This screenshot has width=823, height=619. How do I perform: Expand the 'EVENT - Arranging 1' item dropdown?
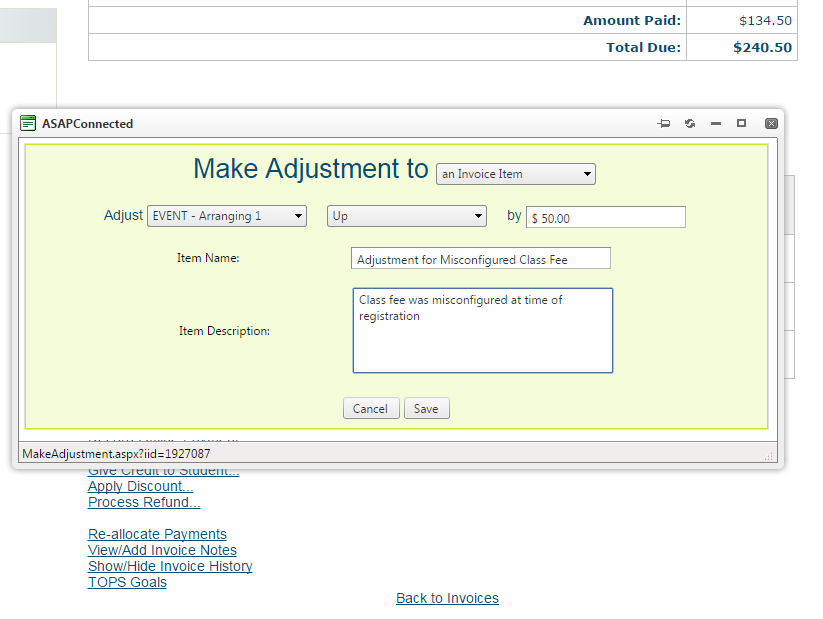(227, 216)
